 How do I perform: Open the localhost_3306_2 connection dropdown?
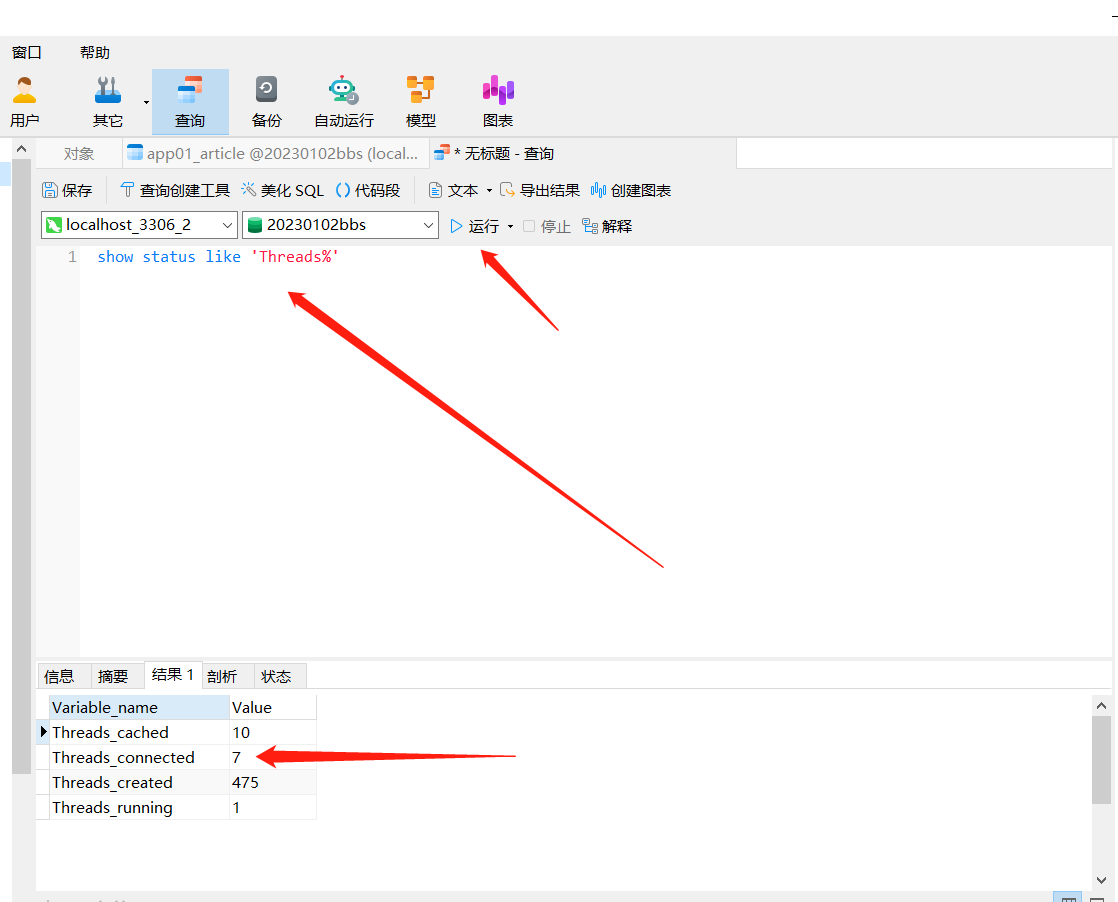click(139, 225)
